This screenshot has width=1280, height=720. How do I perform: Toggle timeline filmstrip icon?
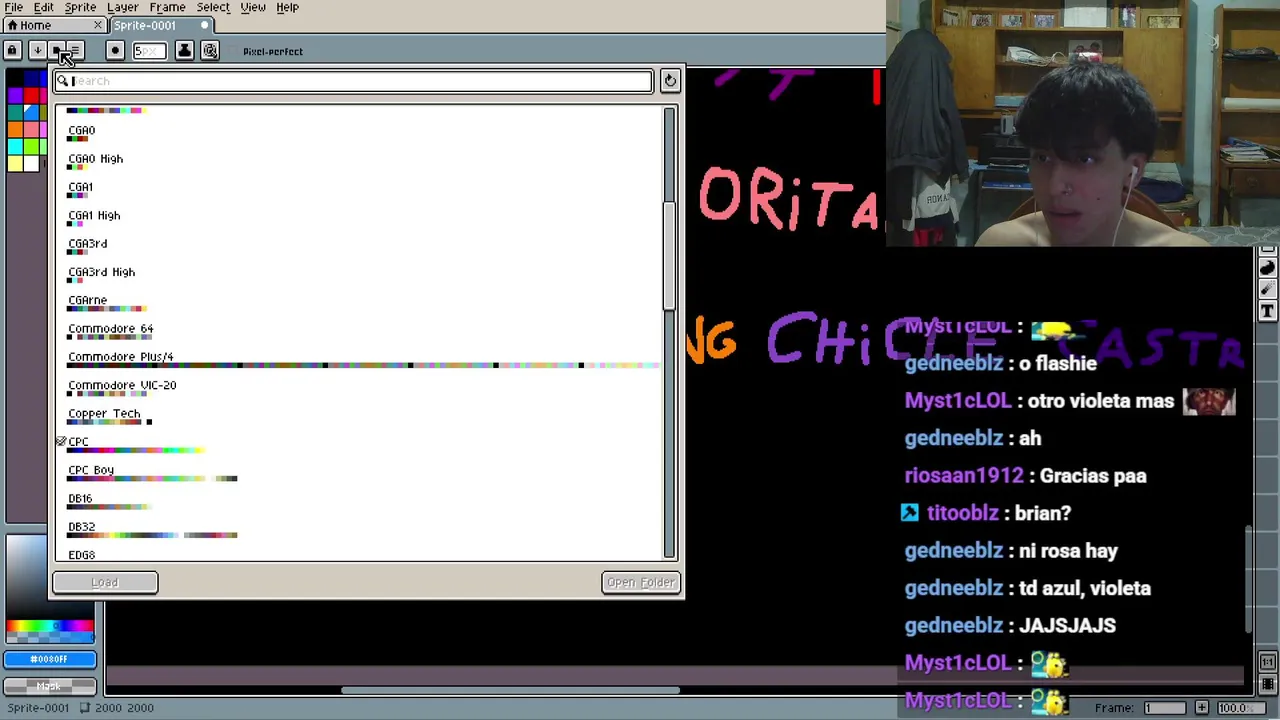[1267, 684]
